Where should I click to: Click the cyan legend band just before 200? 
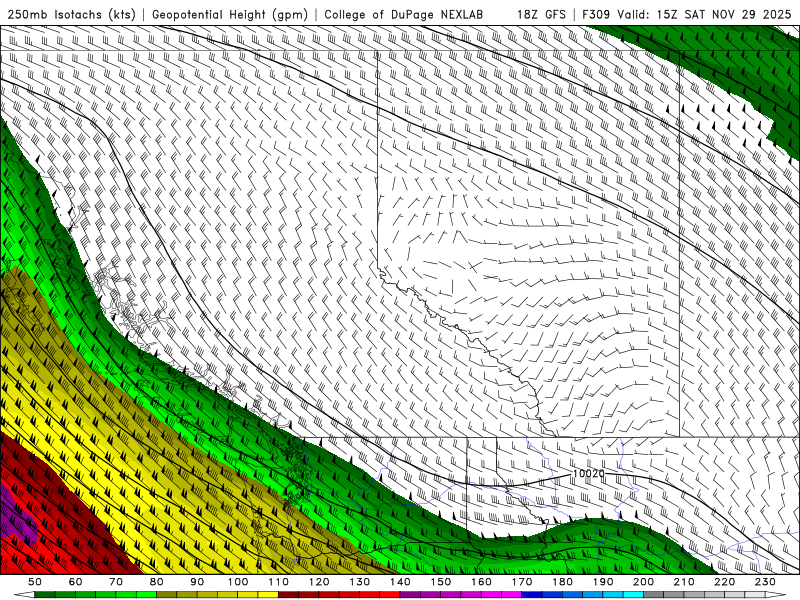pyautogui.click(x=633, y=595)
